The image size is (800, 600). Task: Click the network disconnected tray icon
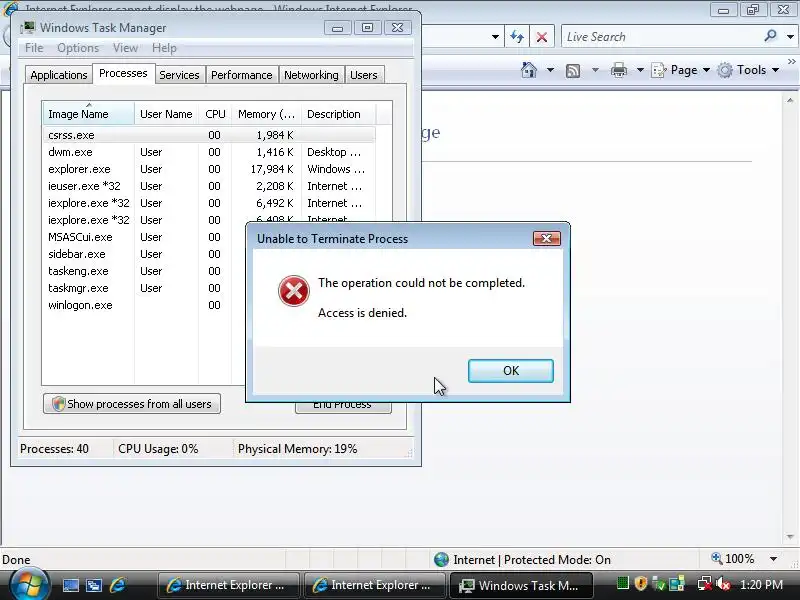tap(705, 584)
